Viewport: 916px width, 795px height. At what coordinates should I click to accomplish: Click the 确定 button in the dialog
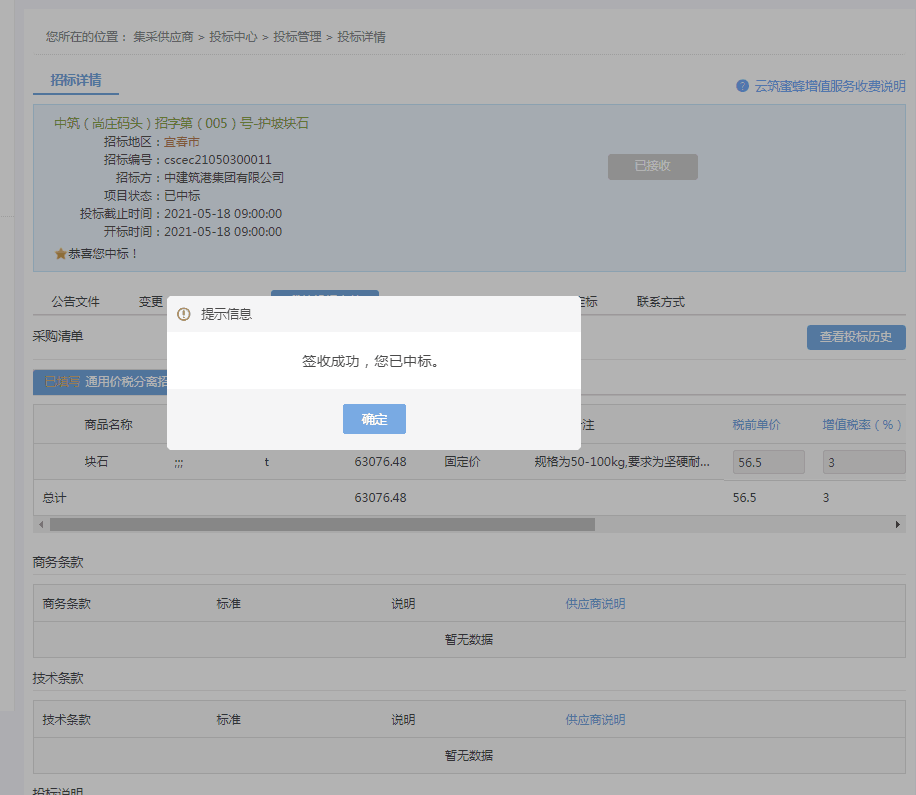tap(374, 419)
